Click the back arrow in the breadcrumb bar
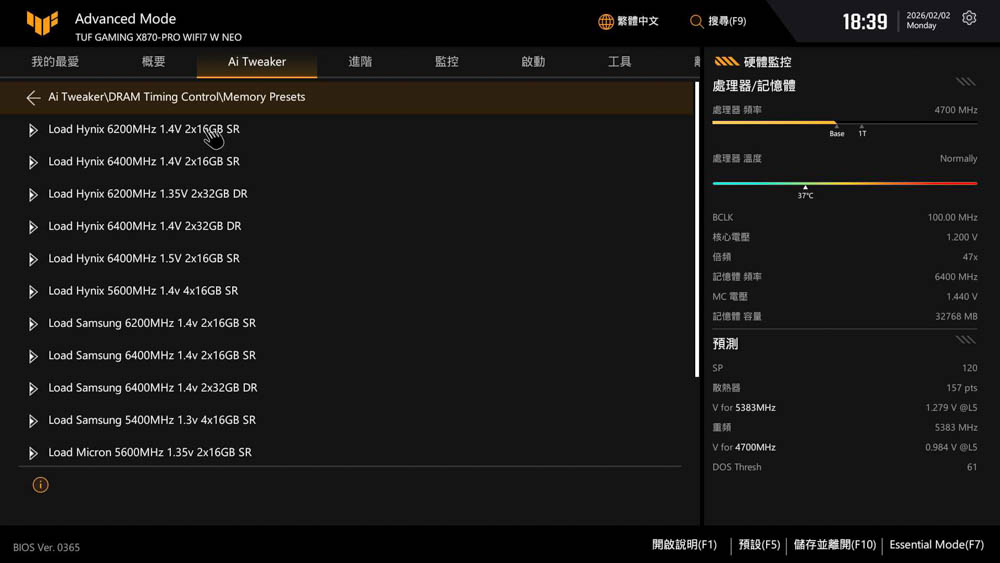Image resolution: width=1000 pixels, height=563 pixels. tap(33, 98)
